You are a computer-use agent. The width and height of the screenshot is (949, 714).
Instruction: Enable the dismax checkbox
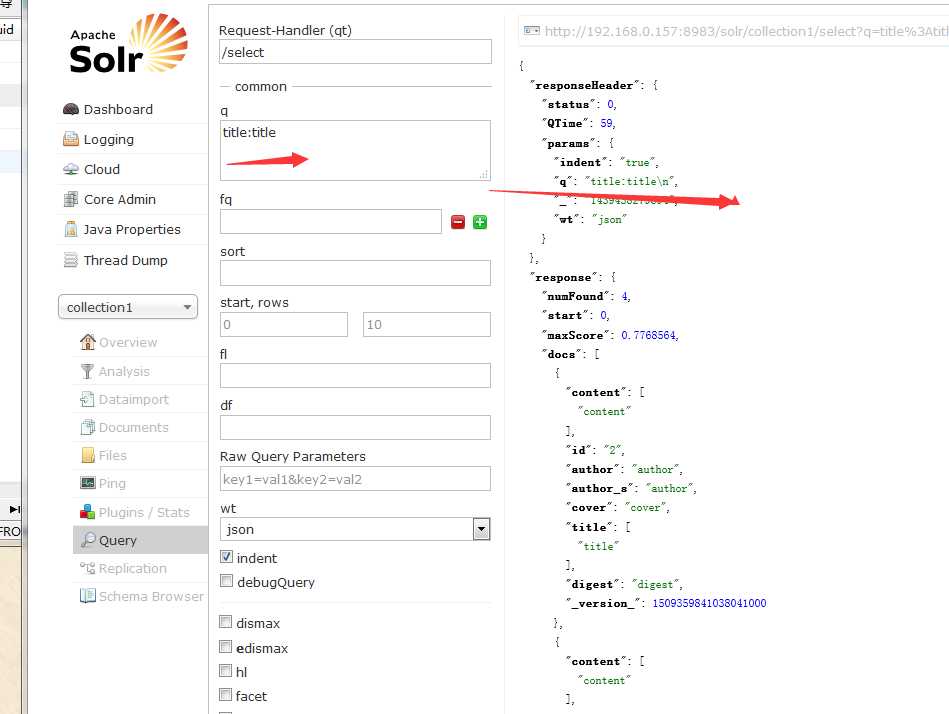click(226, 622)
